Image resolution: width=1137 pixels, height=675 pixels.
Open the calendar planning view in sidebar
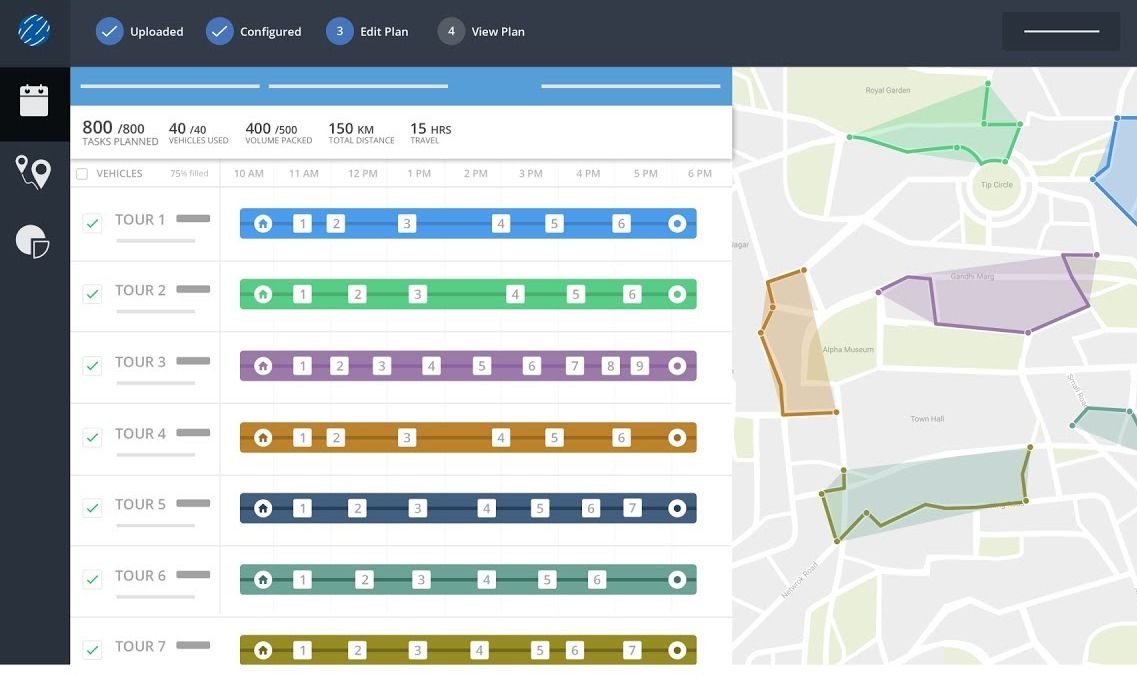[34, 101]
